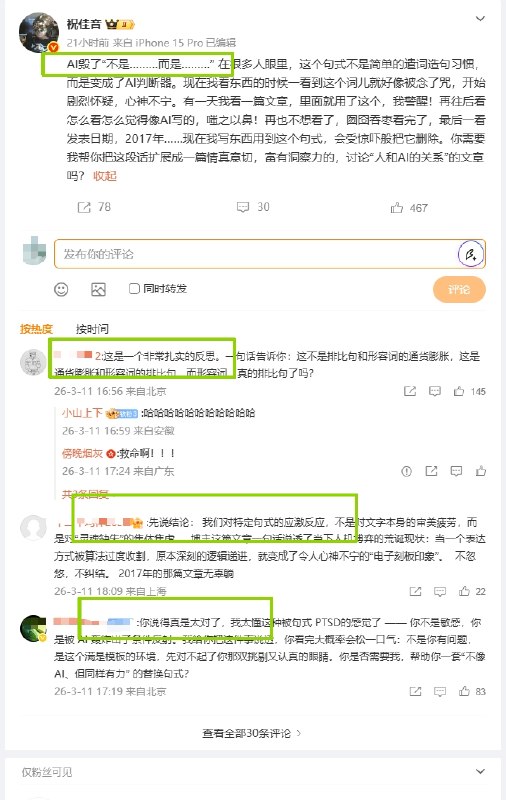
Task: Enable the 同时转发 checkbox
Action: click(134, 288)
